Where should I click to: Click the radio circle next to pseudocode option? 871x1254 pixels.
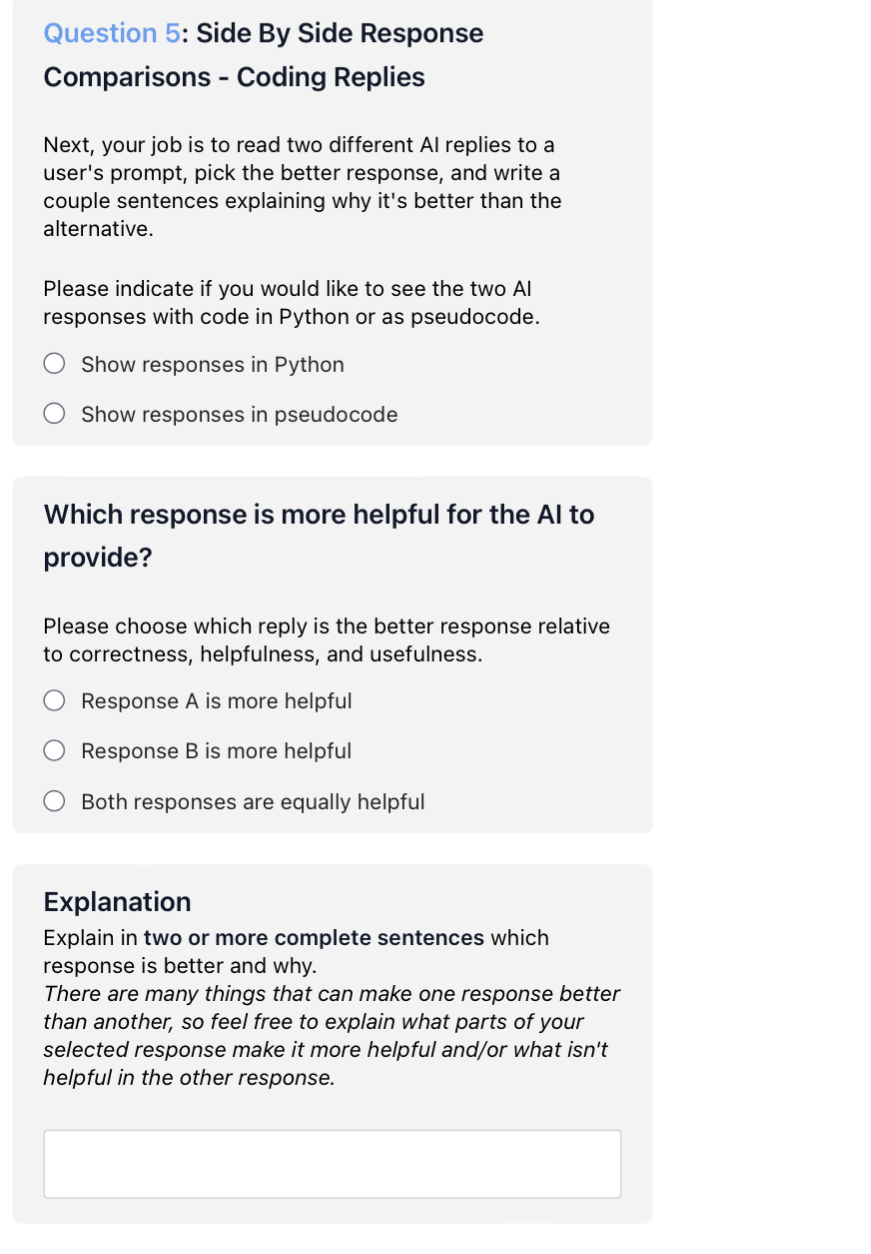(54, 413)
